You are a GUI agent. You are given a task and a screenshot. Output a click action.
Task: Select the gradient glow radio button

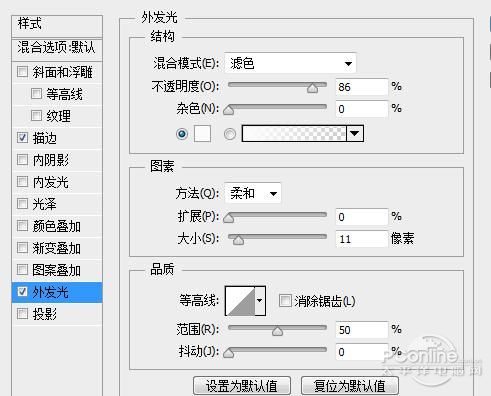tap(230, 134)
